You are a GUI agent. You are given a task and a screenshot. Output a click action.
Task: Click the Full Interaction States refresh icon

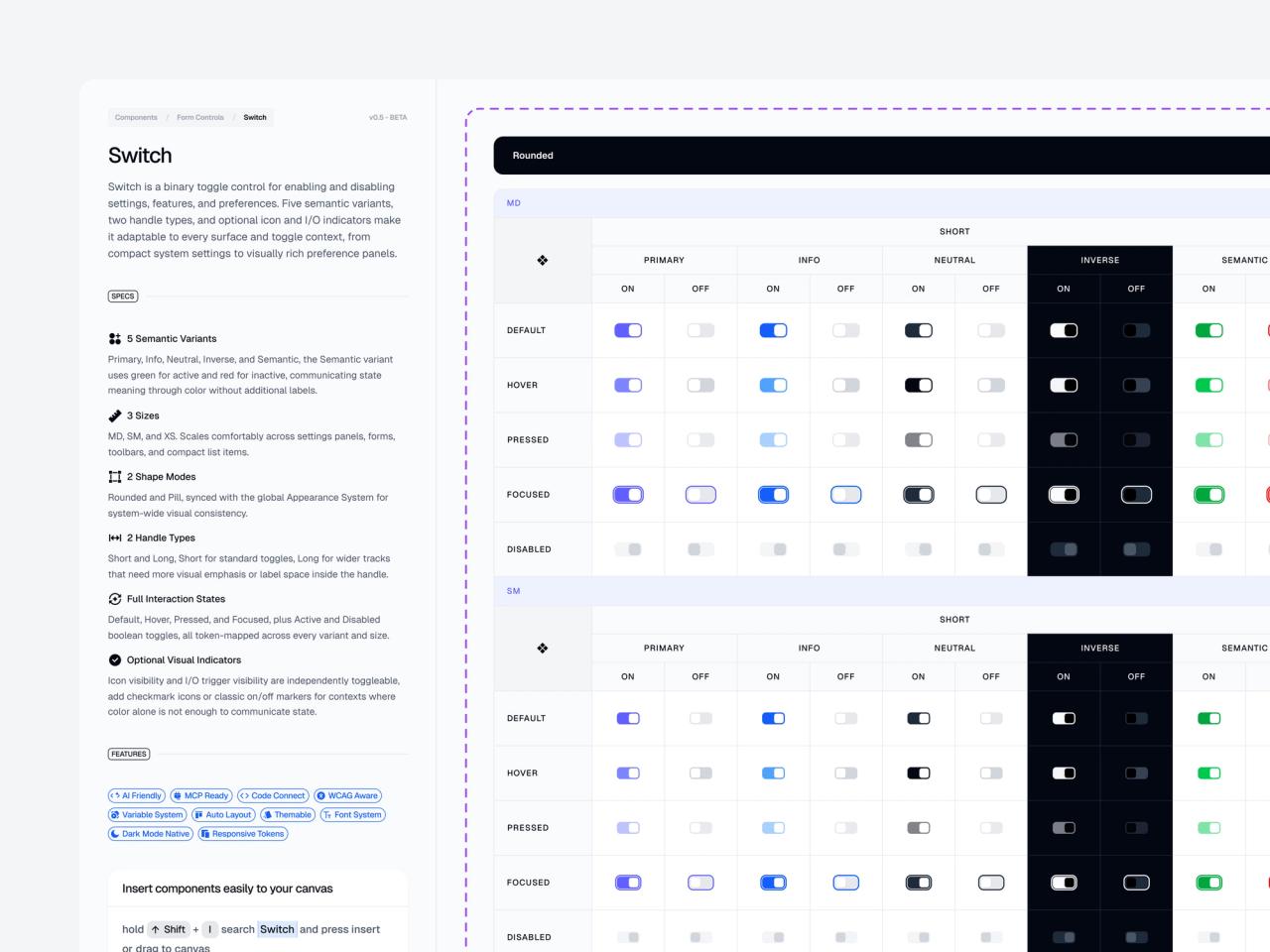(x=115, y=599)
